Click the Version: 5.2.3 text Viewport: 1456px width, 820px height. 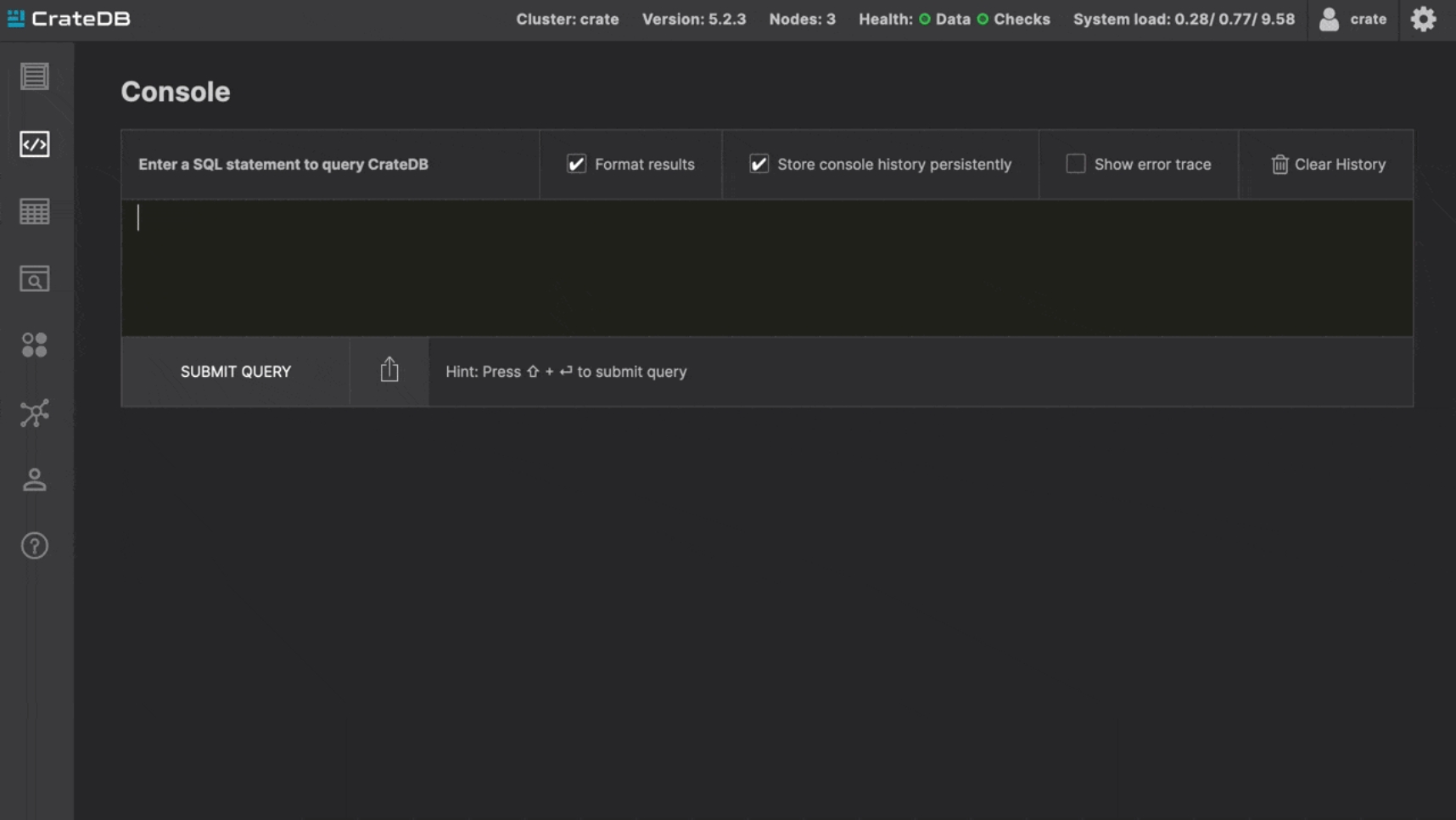coord(694,20)
